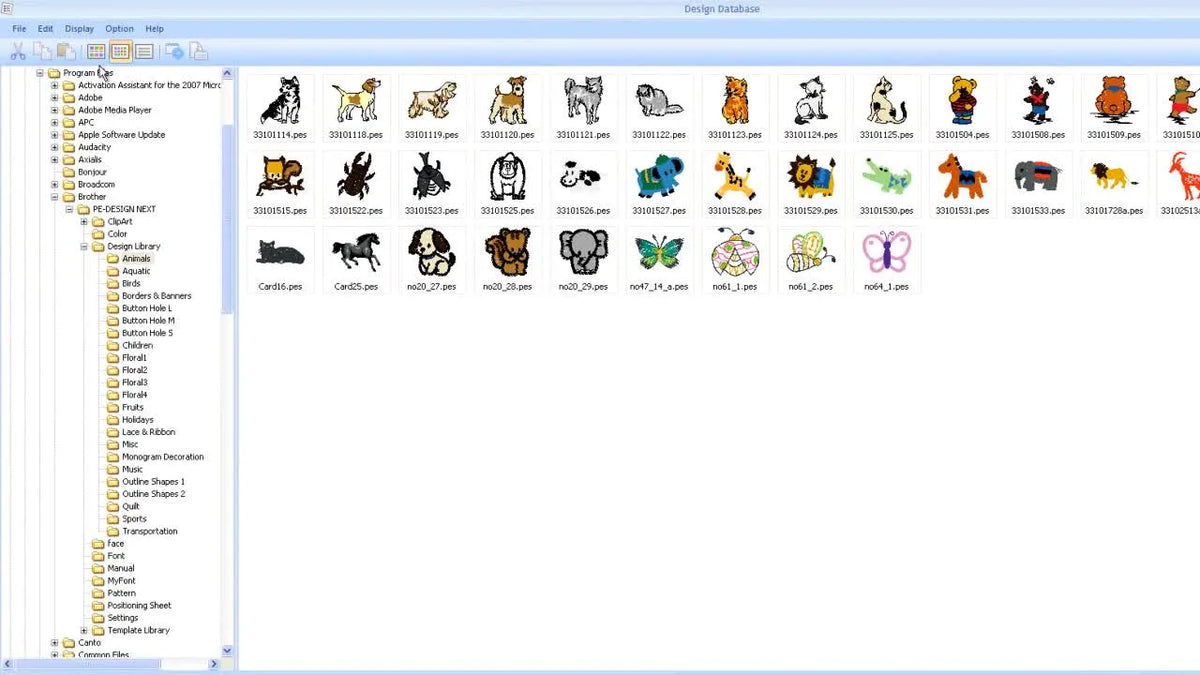Open the Edit menu
Viewport: 1200px width, 675px height.
45,29
